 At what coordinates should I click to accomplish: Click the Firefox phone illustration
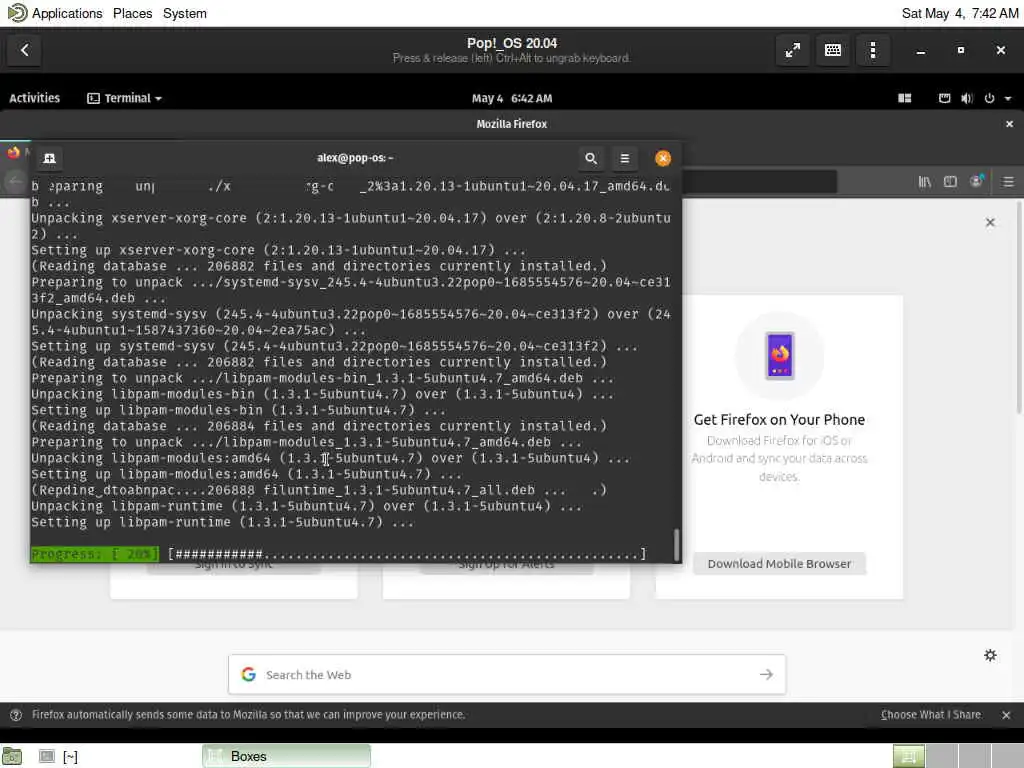(x=779, y=355)
